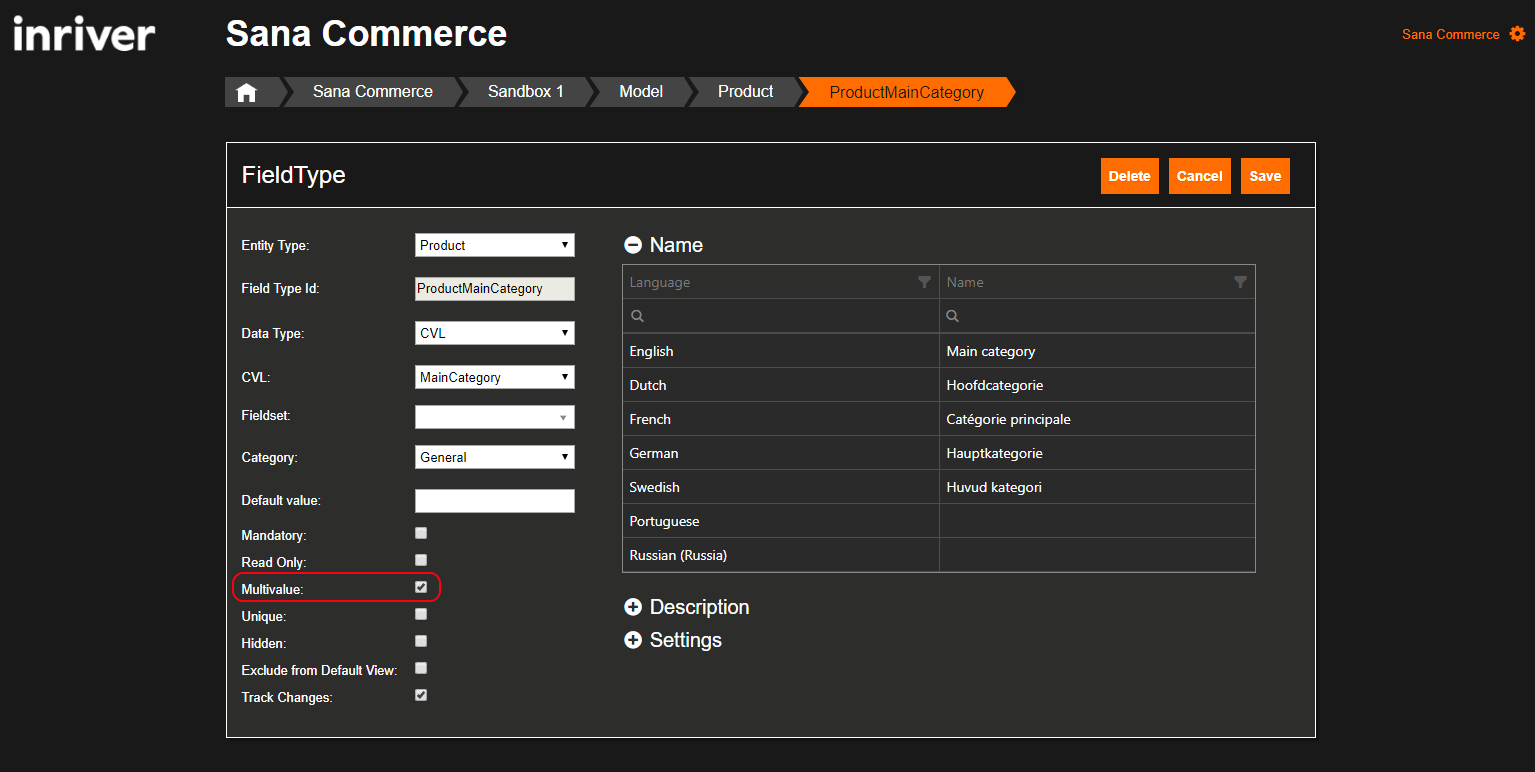Open Sana Commerce breadcrumb item

tap(373, 92)
